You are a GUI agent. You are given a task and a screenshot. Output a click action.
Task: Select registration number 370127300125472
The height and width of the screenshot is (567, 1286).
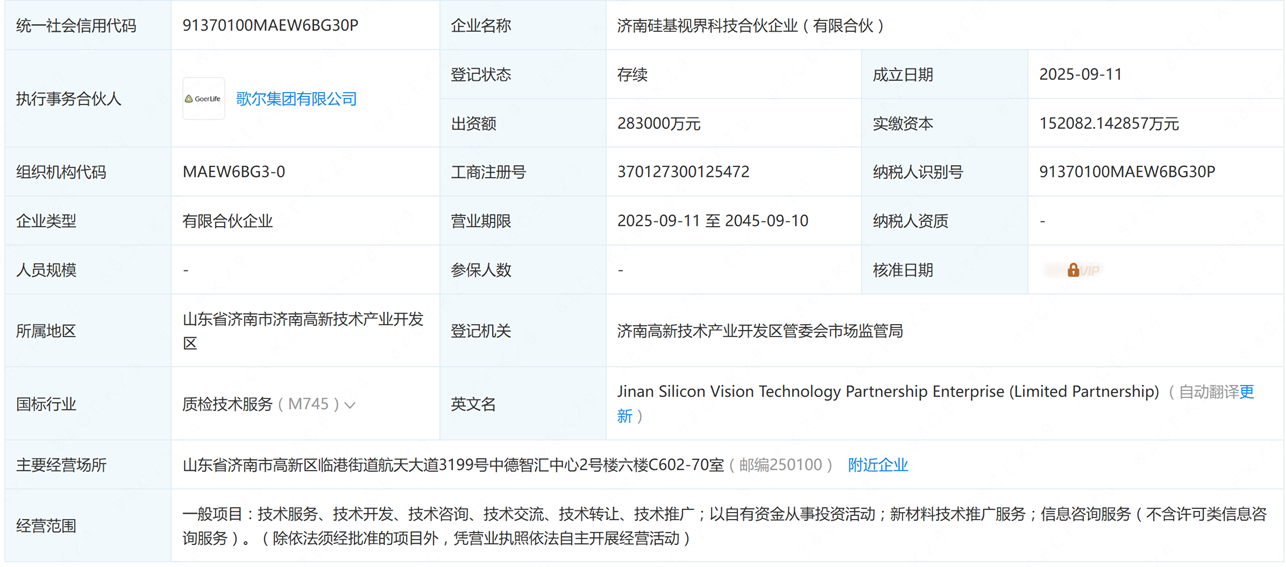tap(683, 172)
